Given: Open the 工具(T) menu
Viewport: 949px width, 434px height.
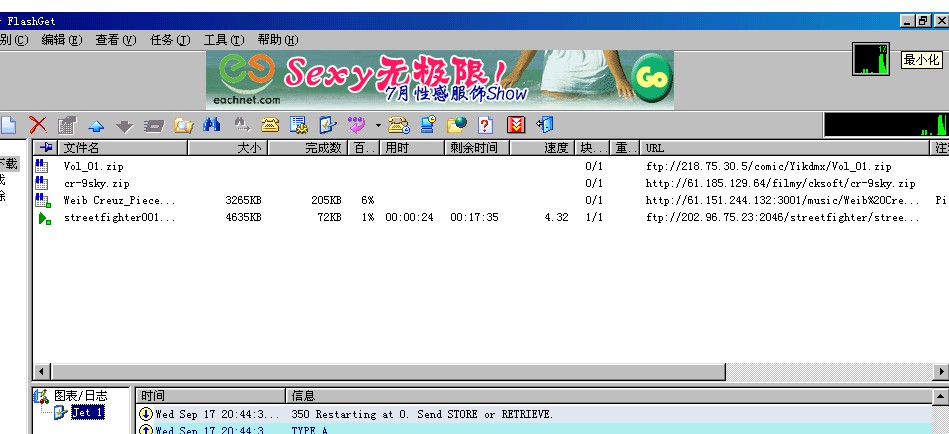Looking at the screenshot, I should (x=224, y=40).
